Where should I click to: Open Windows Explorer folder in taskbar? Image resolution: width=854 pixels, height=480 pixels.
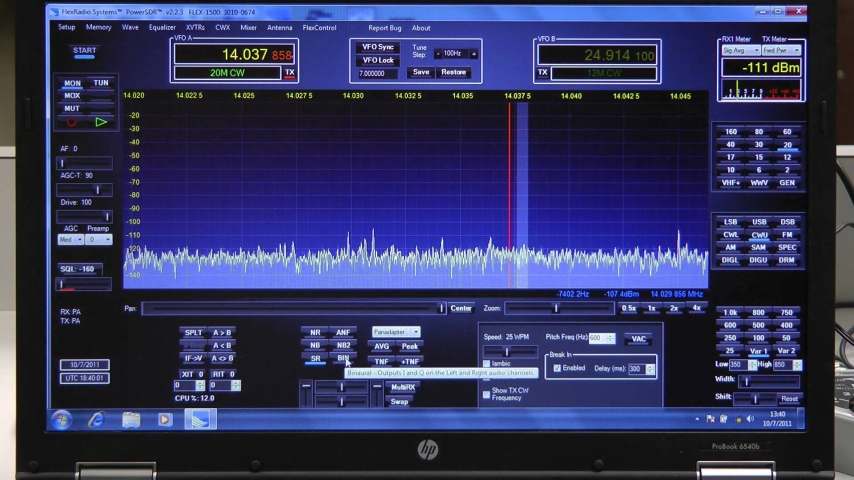(131, 420)
